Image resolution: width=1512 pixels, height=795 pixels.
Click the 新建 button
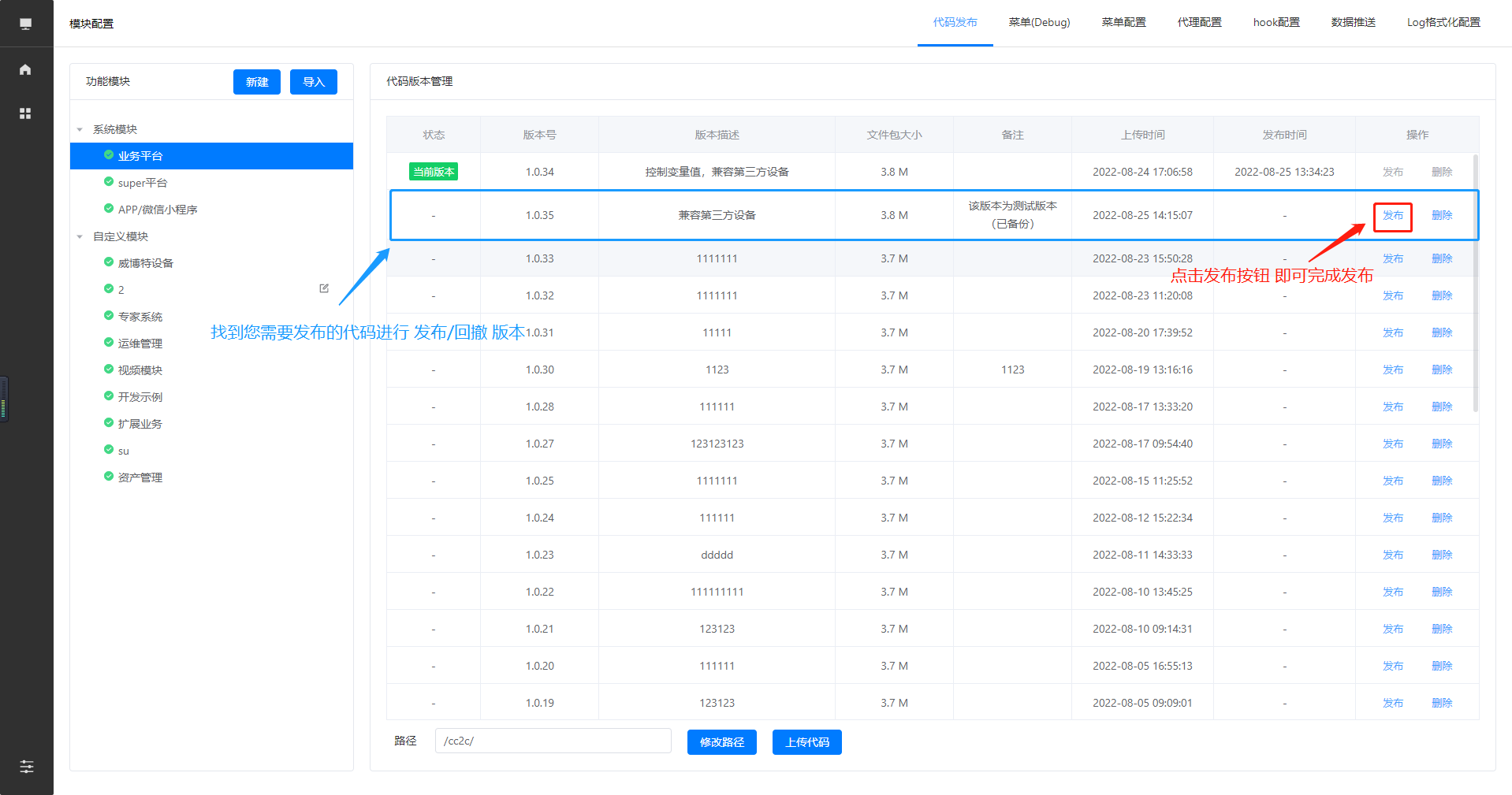[x=256, y=82]
